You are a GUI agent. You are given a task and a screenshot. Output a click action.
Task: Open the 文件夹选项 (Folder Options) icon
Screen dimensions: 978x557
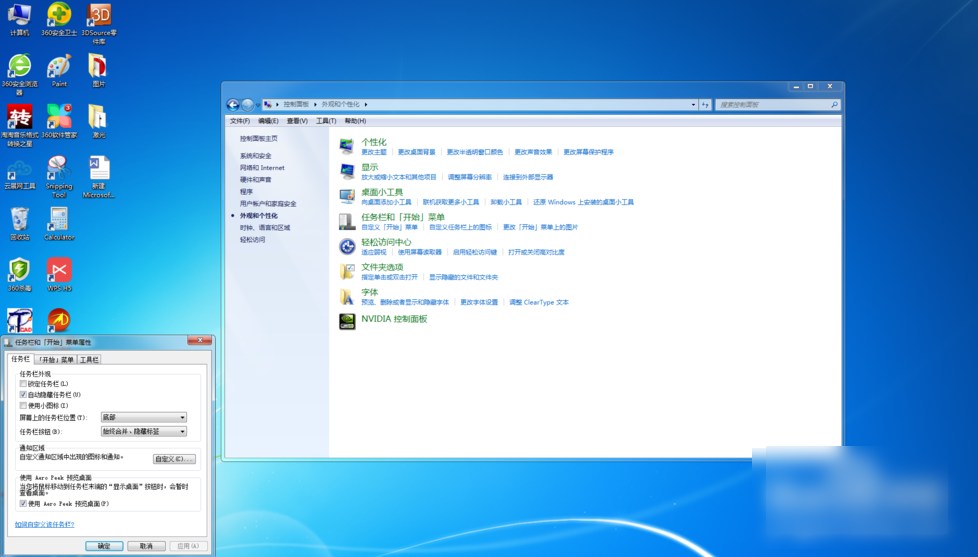pos(347,271)
